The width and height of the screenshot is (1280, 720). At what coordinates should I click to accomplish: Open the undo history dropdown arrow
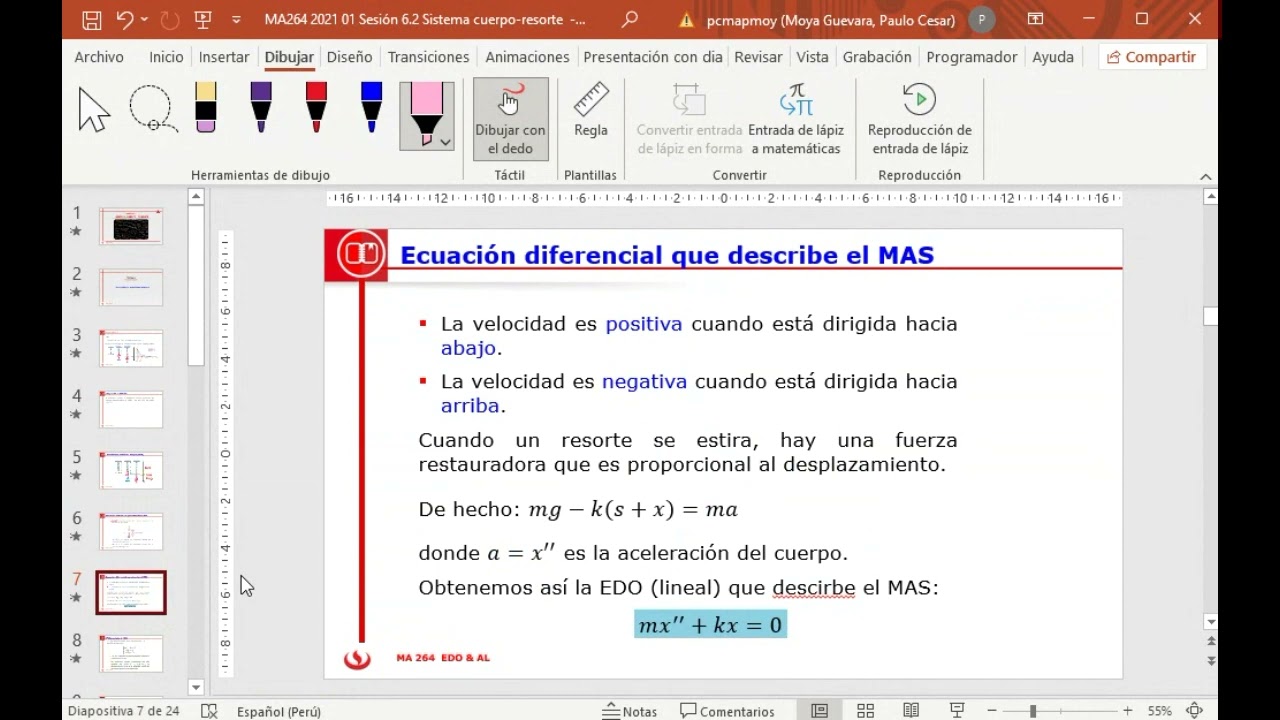[x=145, y=19]
